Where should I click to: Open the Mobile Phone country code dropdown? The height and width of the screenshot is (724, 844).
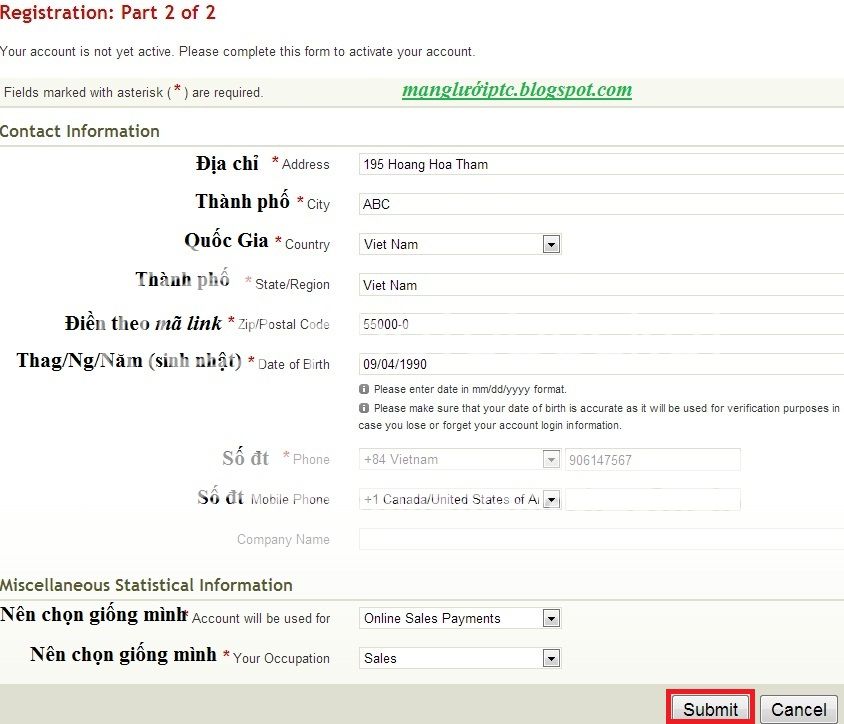tap(550, 500)
